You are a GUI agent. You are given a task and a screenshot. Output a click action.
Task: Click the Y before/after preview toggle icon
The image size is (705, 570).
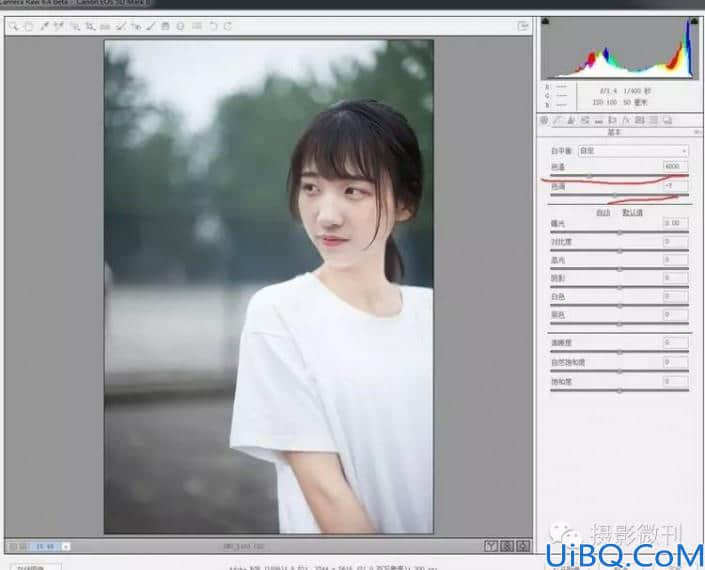tap(491, 546)
